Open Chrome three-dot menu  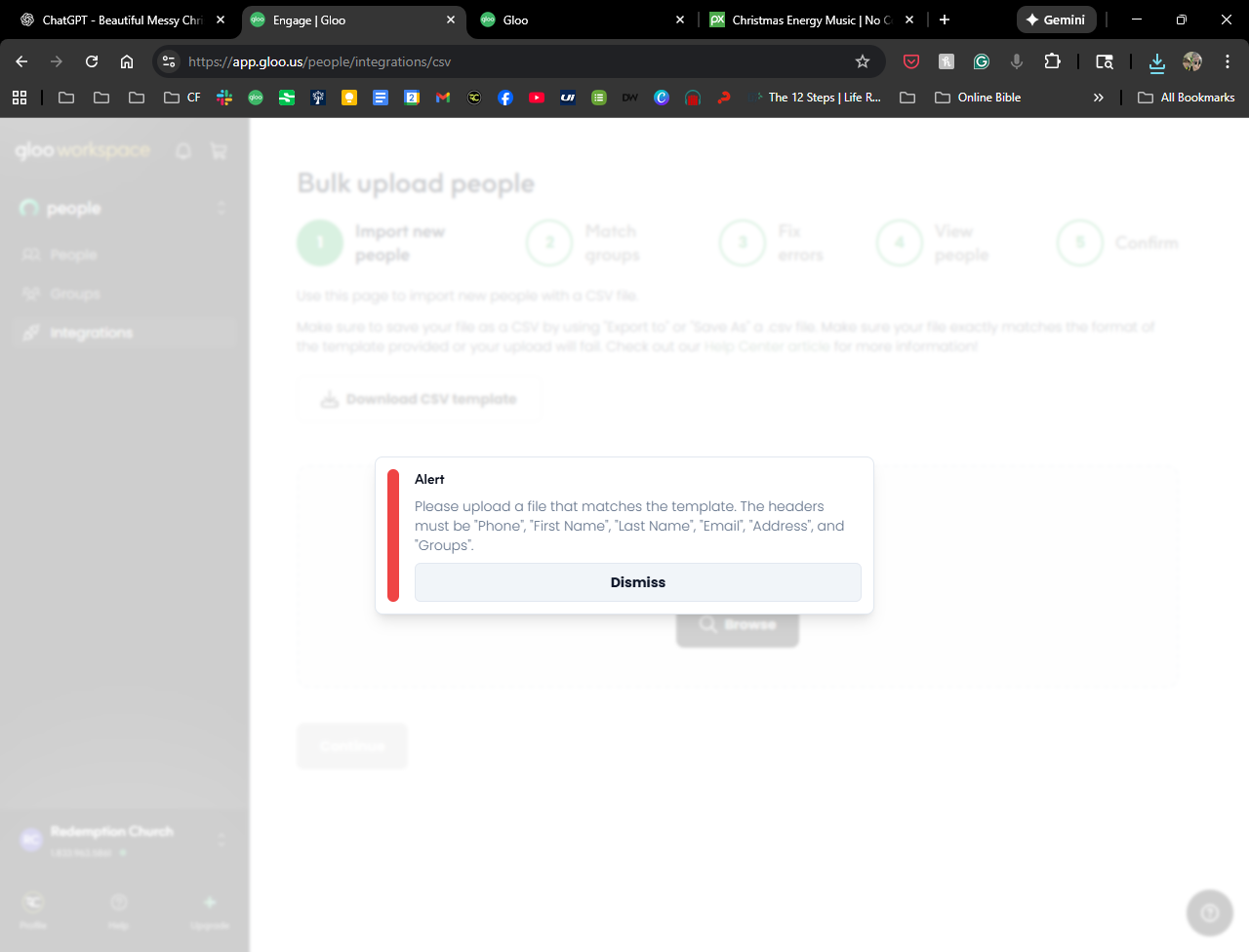click(x=1228, y=61)
